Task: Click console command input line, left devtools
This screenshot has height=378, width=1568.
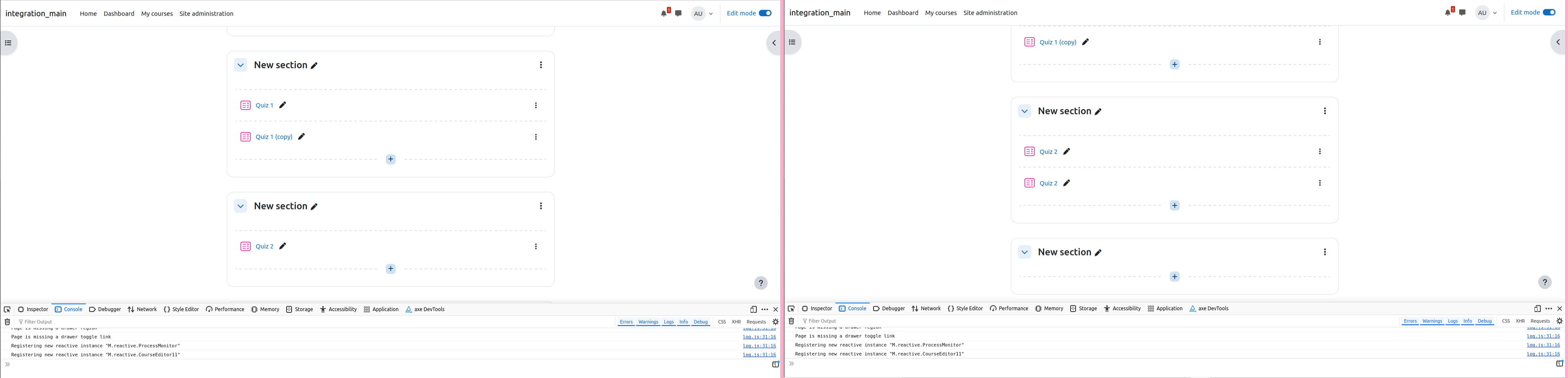Action: click(389, 365)
